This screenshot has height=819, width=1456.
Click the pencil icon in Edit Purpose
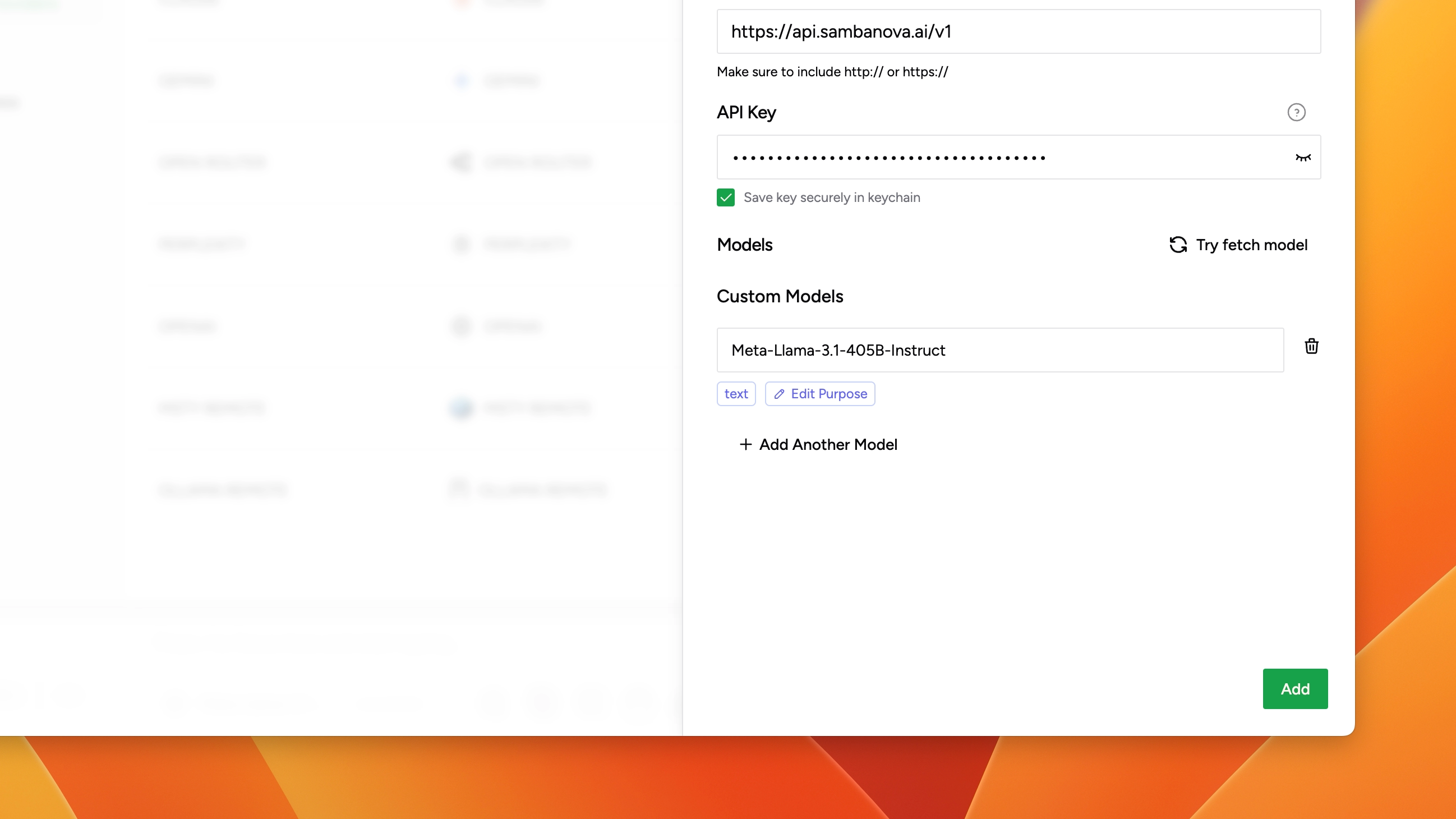(x=779, y=394)
